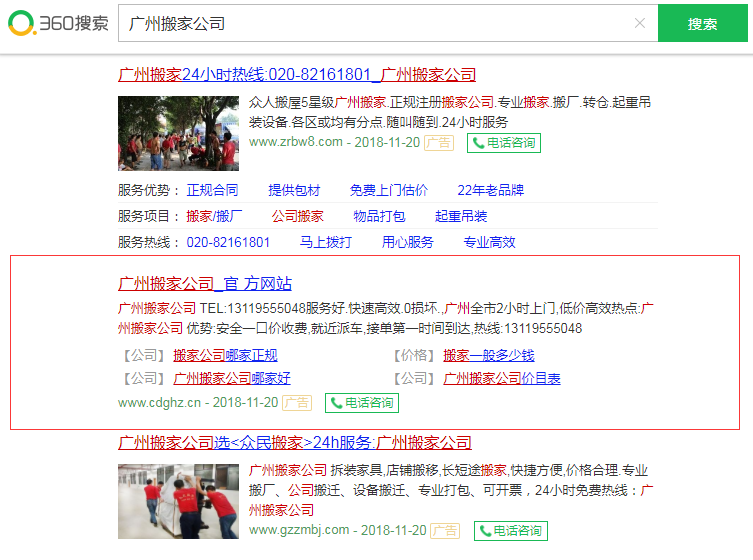The height and width of the screenshot is (560, 753).
Task: Clear the search box with the X icon
Action: (640, 24)
